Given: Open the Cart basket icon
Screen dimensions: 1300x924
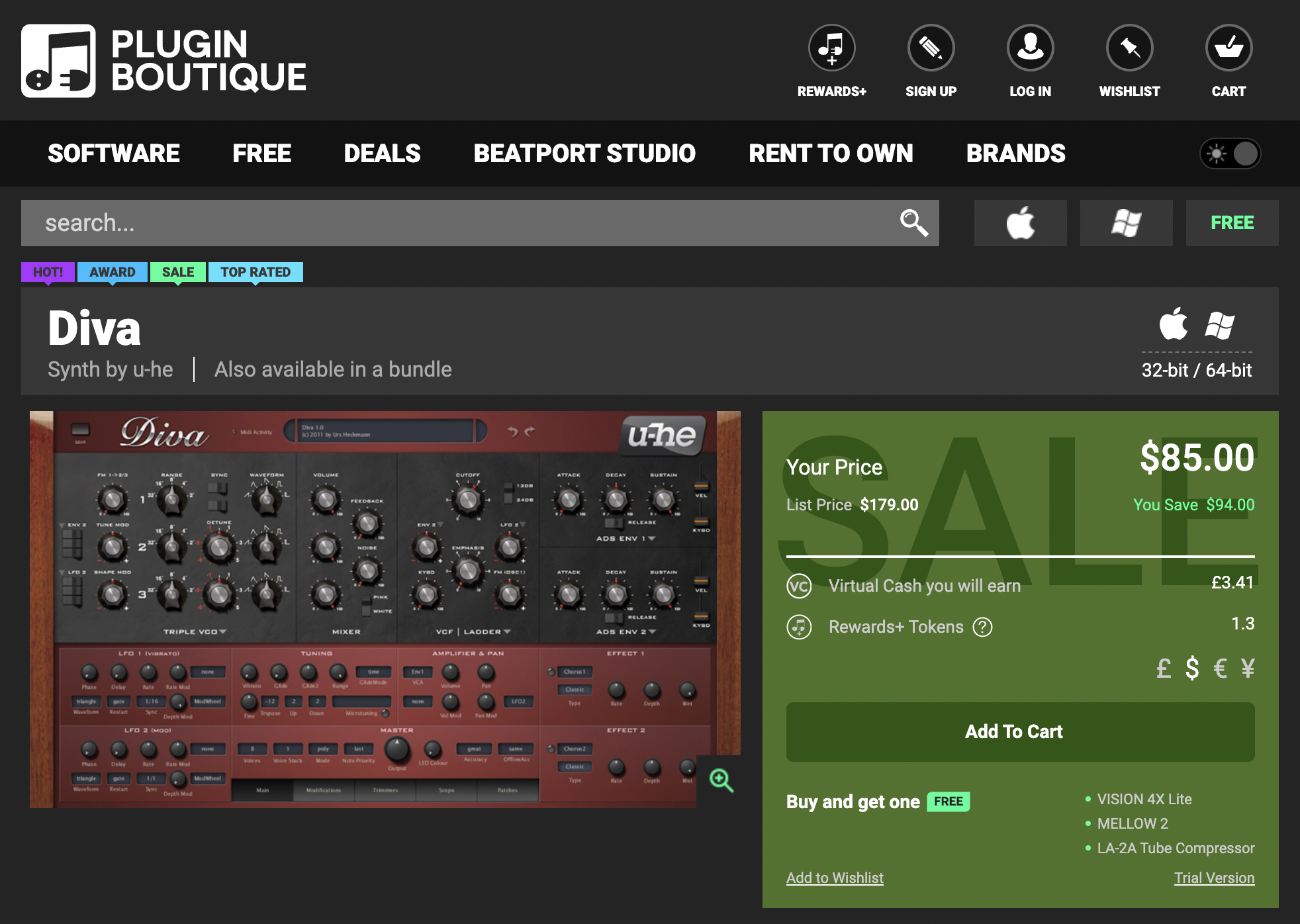Looking at the screenshot, I should (1229, 48).
